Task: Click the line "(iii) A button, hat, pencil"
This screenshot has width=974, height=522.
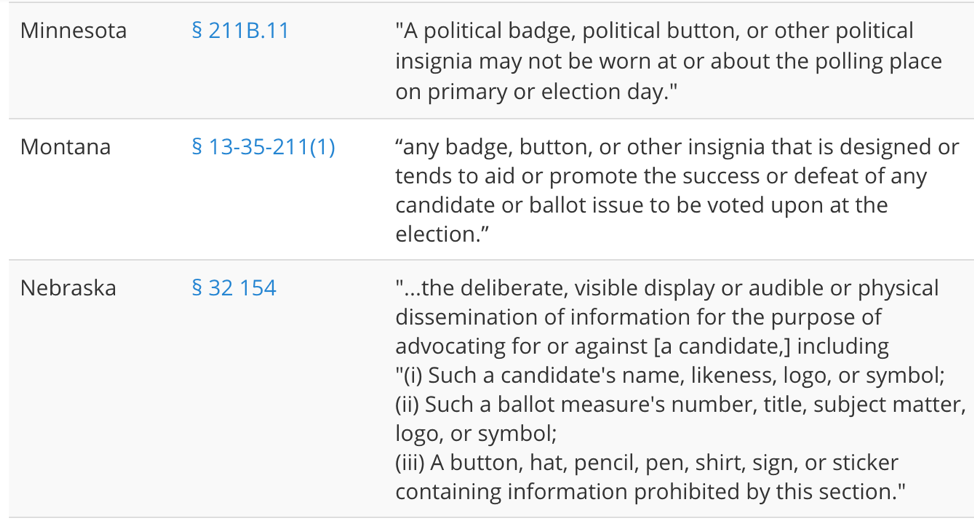Action: point(647,463)
